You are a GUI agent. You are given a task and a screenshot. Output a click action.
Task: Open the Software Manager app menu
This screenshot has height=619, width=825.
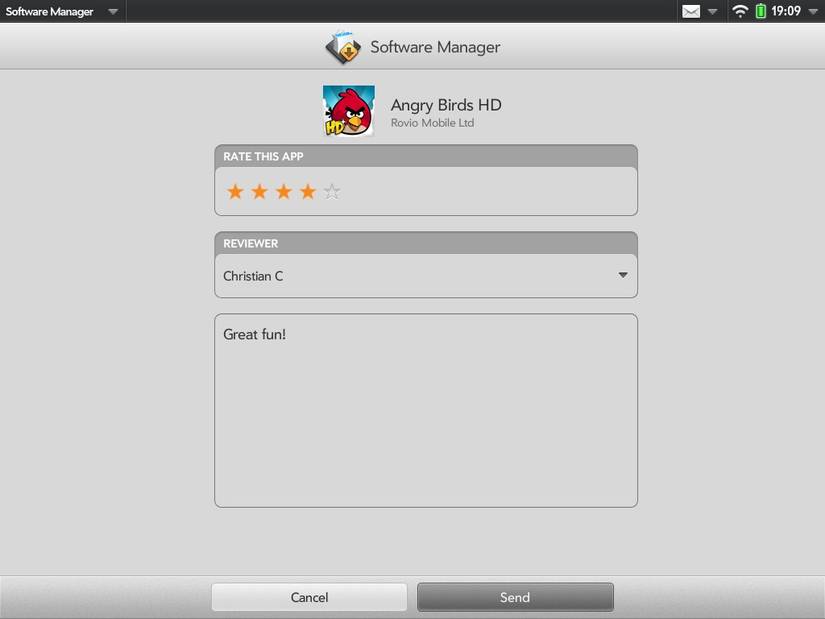pyautogui.click(x=62, y=11)
